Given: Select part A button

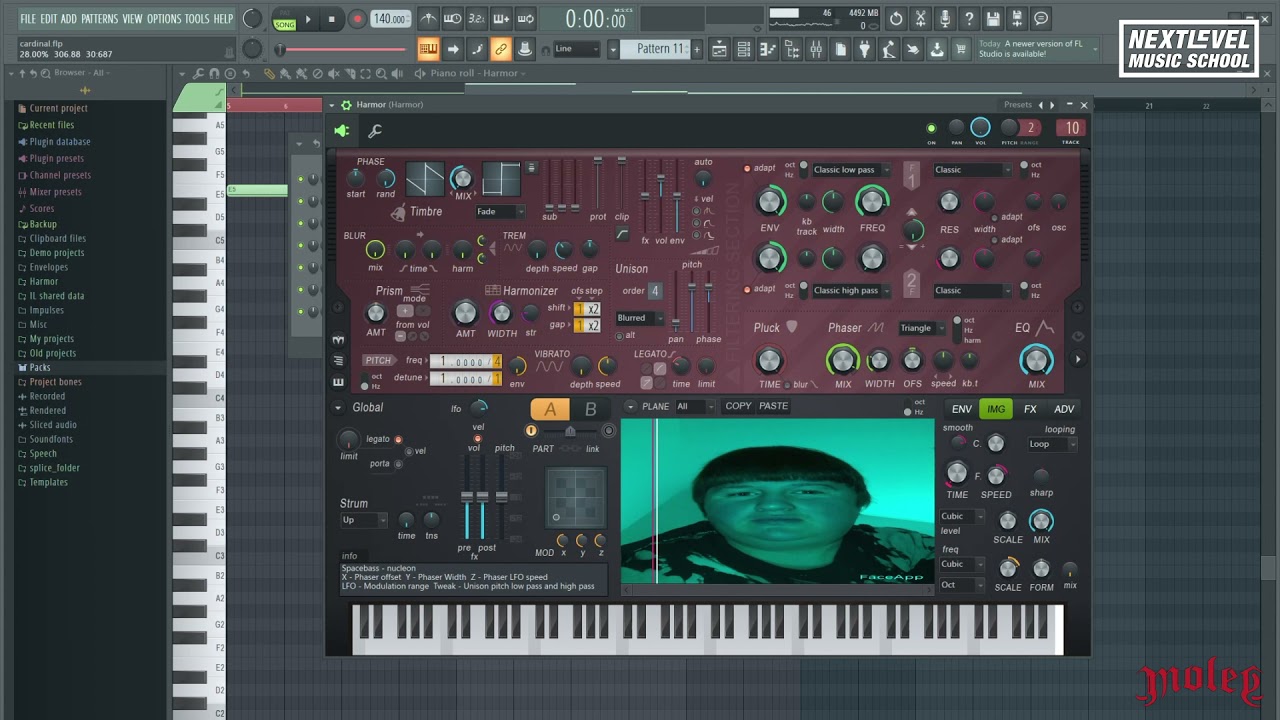Looking at the screenshot, I should [x=550, y=409].
